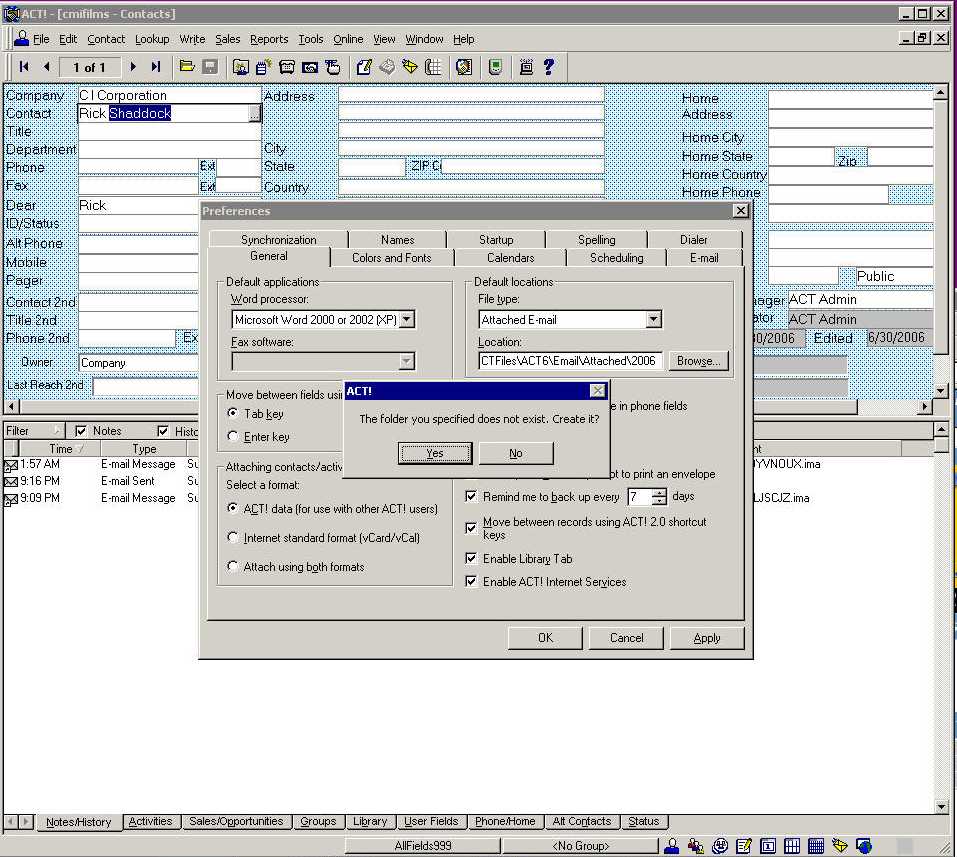
Task: Open the Reports menu
Action: 269,39
